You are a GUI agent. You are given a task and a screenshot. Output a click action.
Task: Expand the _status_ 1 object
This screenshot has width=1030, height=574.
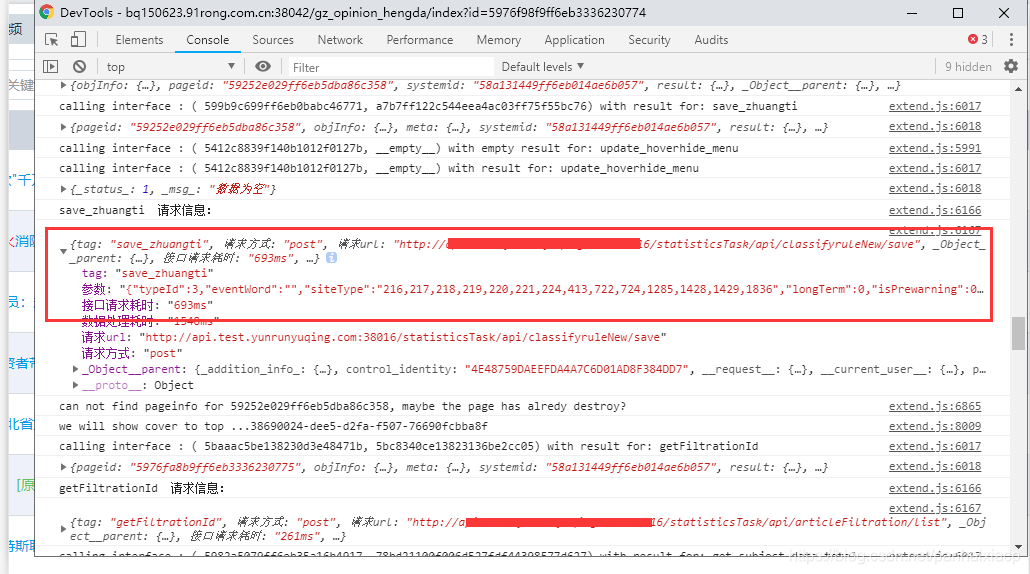(x=63, y=188)
